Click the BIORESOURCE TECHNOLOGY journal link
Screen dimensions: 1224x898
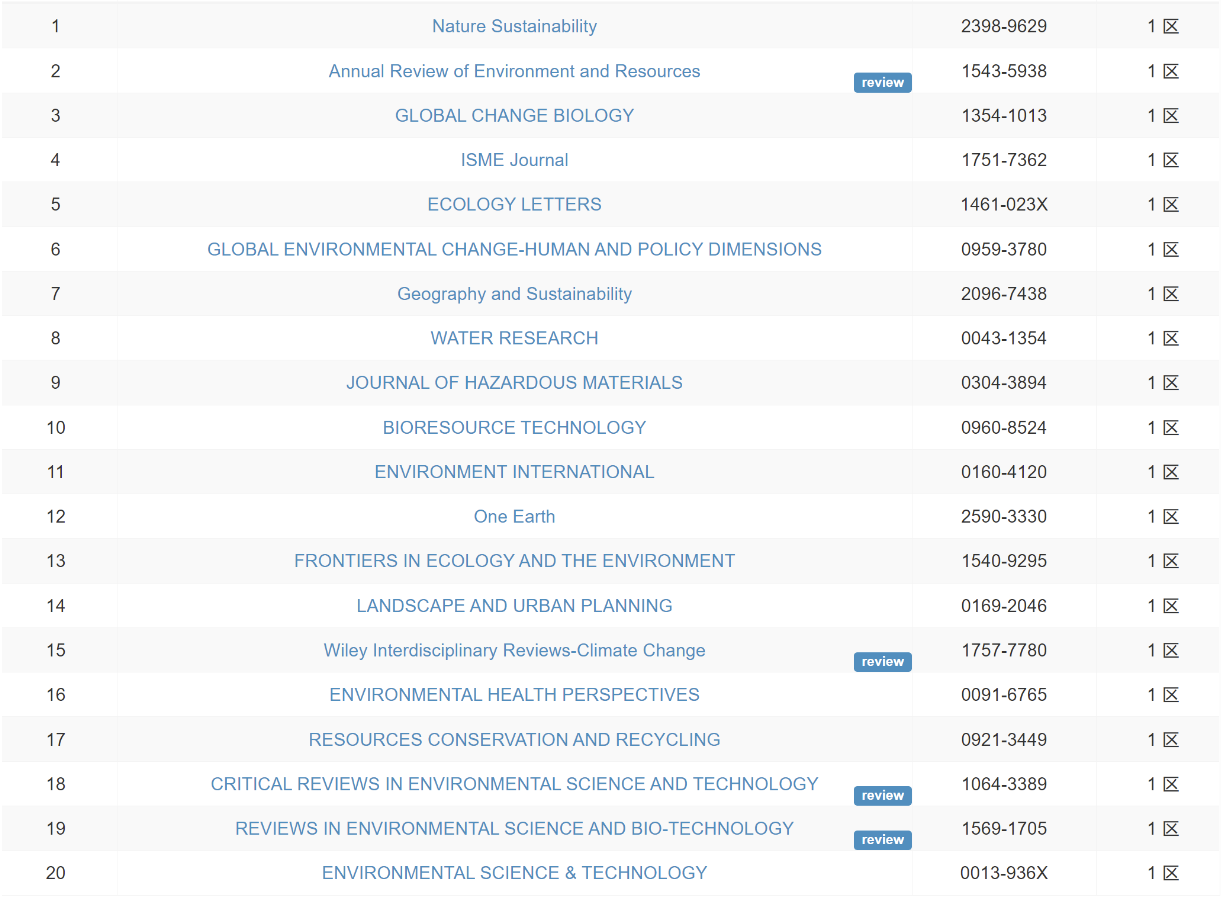tap(514, 427)
